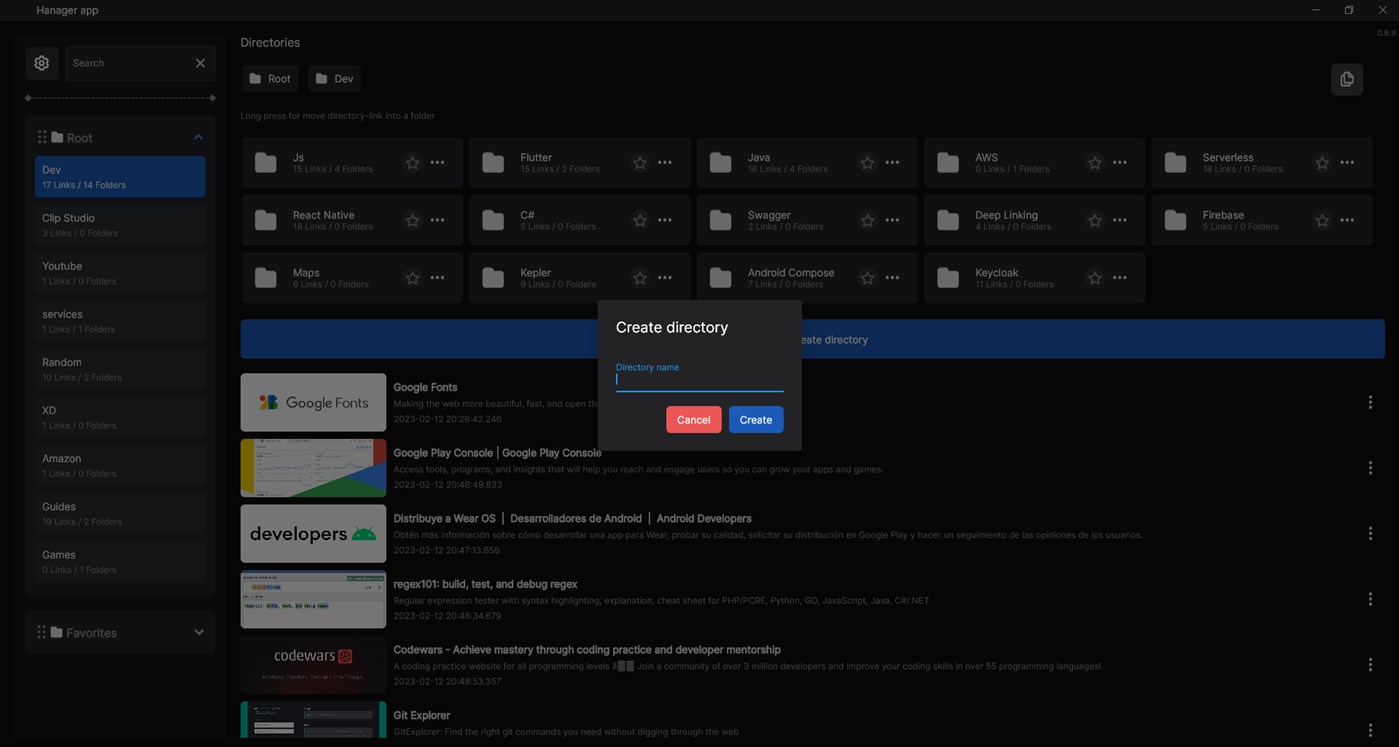
Task: Open the Google Play Console thumbnail
Action: [x=313, y=468]
